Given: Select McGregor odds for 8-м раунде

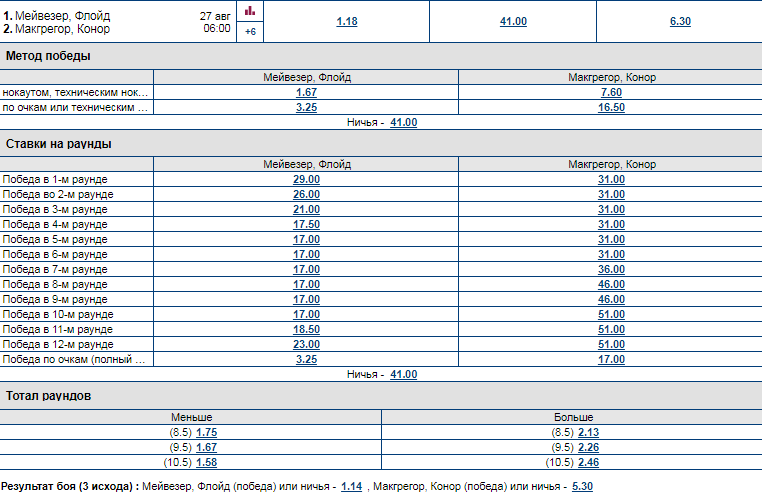Looking at the screenshot, I should tap(611, 285).
